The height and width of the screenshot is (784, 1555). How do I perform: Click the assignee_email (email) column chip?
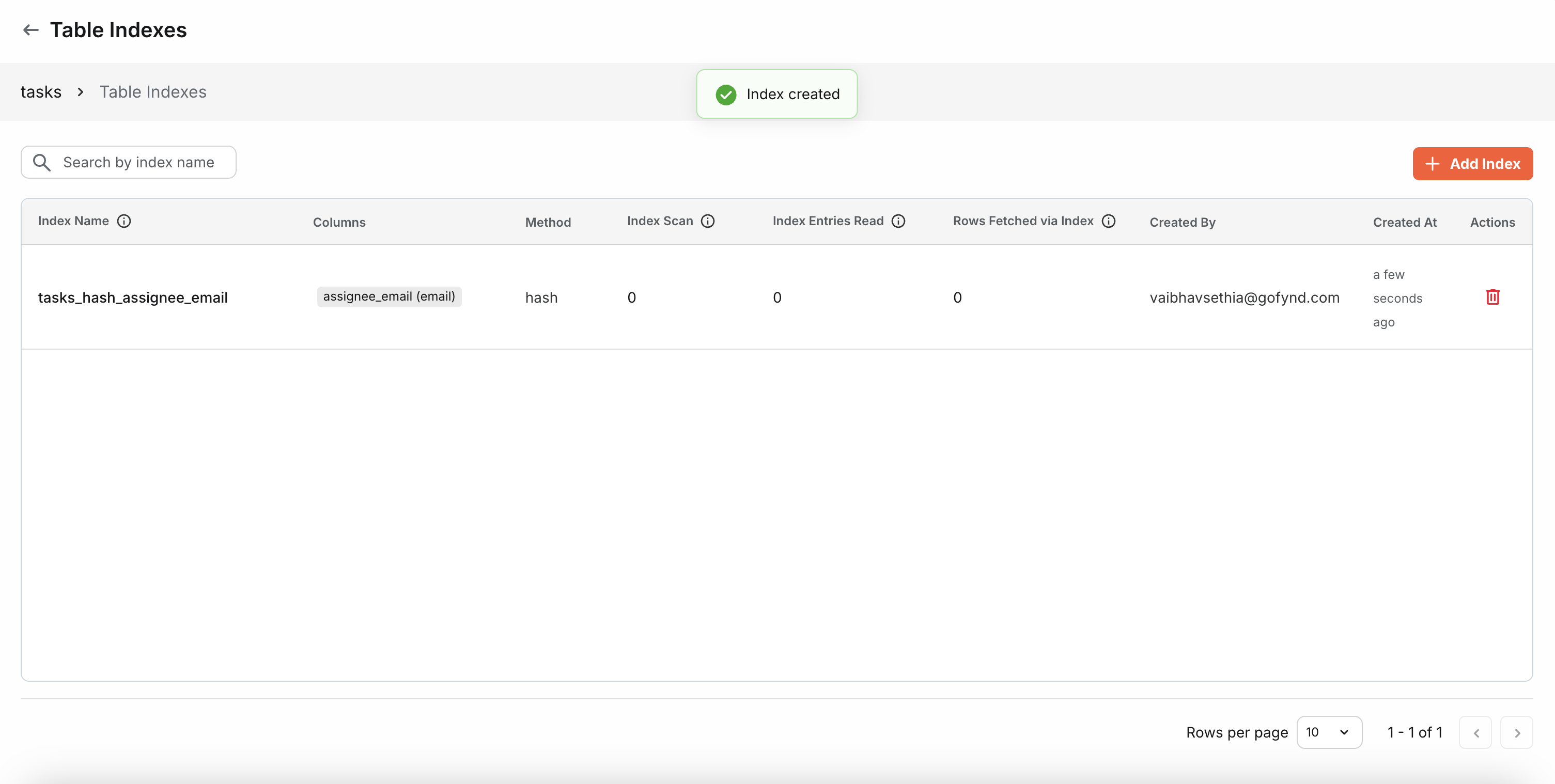tap(388, 296)
